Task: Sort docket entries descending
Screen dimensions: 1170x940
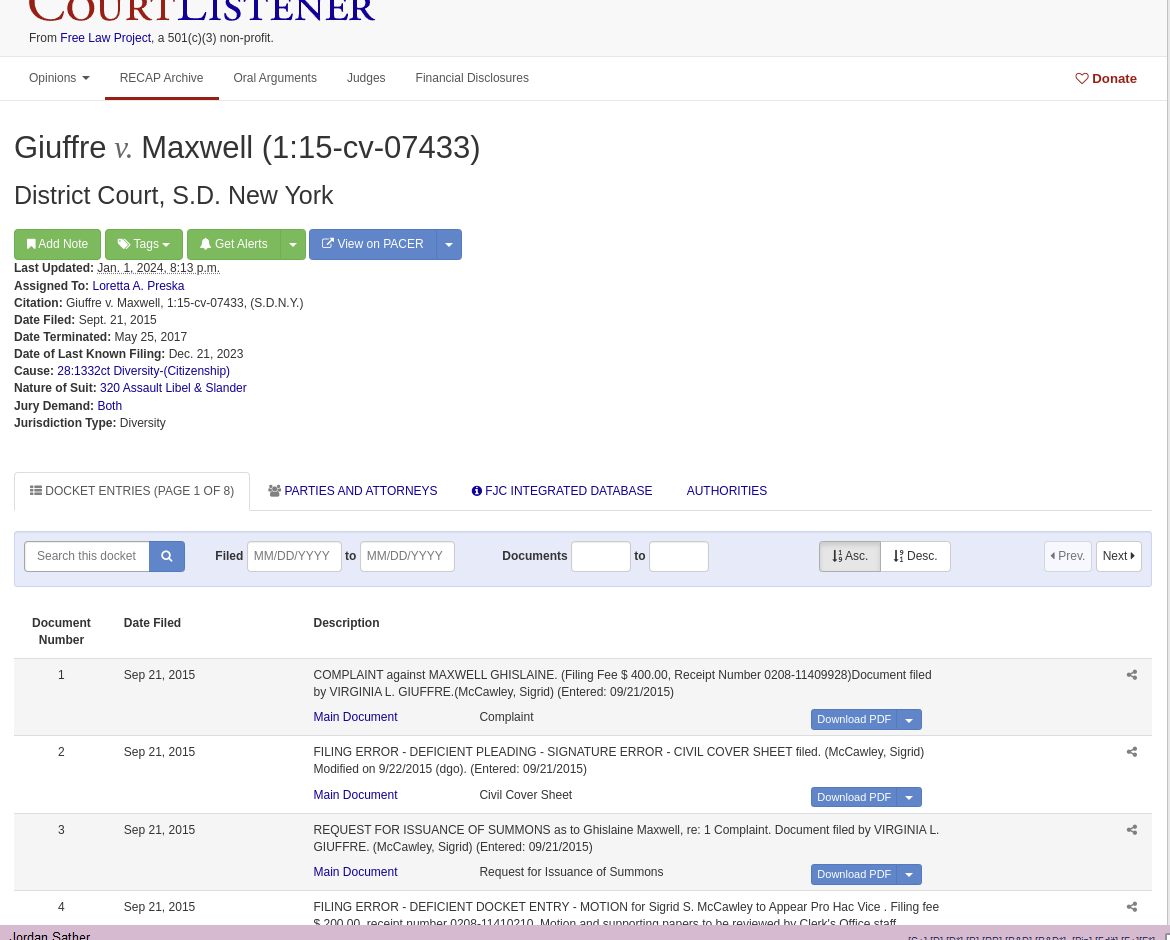Action: (916, 557)
